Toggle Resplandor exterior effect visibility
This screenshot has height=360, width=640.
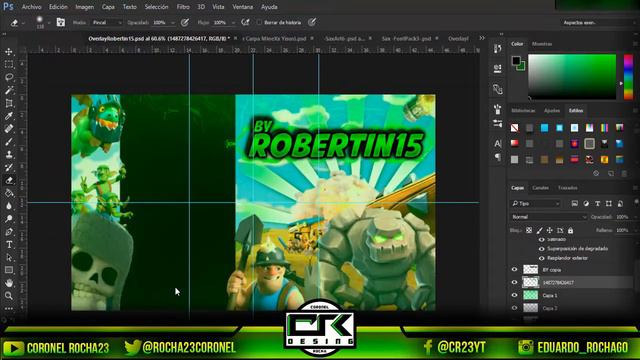[542, 258]
